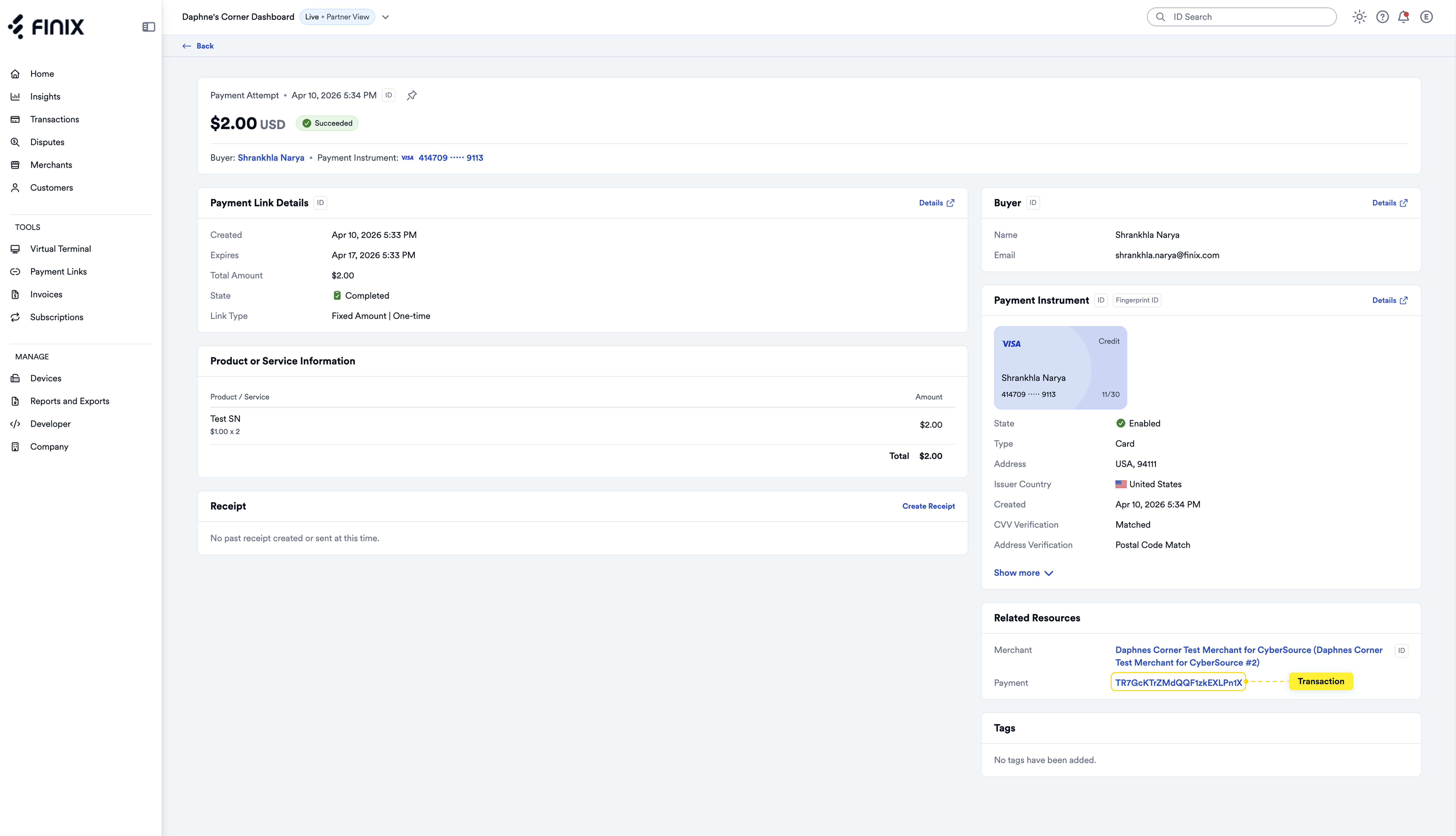Copy the Payment Link Details ID badge
Viewport: 1456px width, 836px height.
coord(320,203)
